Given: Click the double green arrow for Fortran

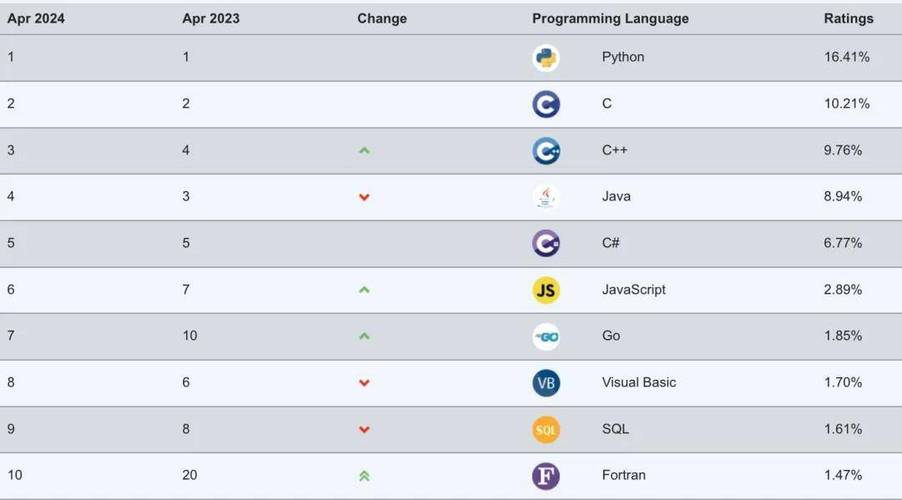Looking at the screenshot, I should point(364,476).
